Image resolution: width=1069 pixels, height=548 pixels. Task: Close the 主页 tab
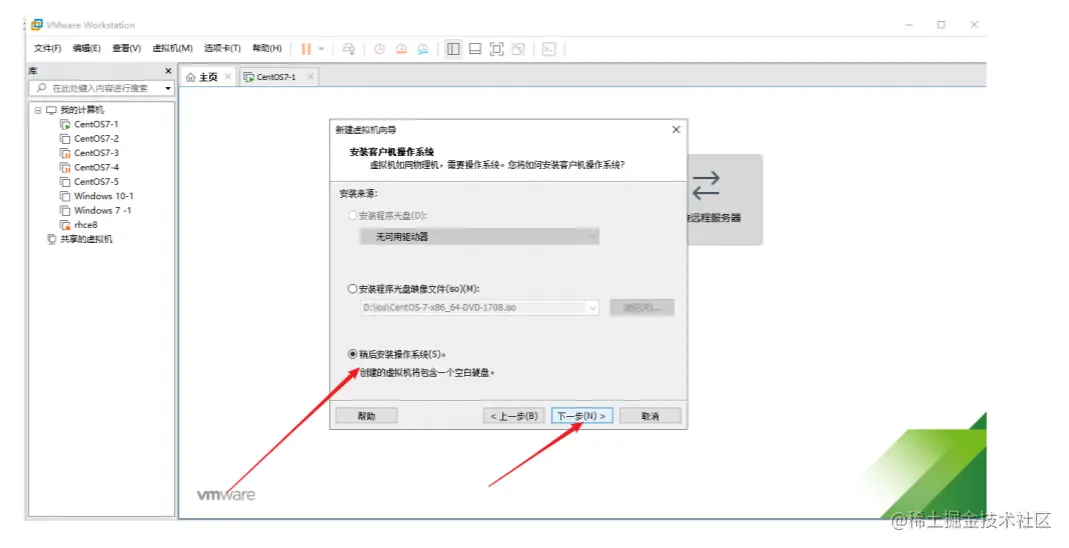coord(228,76)
